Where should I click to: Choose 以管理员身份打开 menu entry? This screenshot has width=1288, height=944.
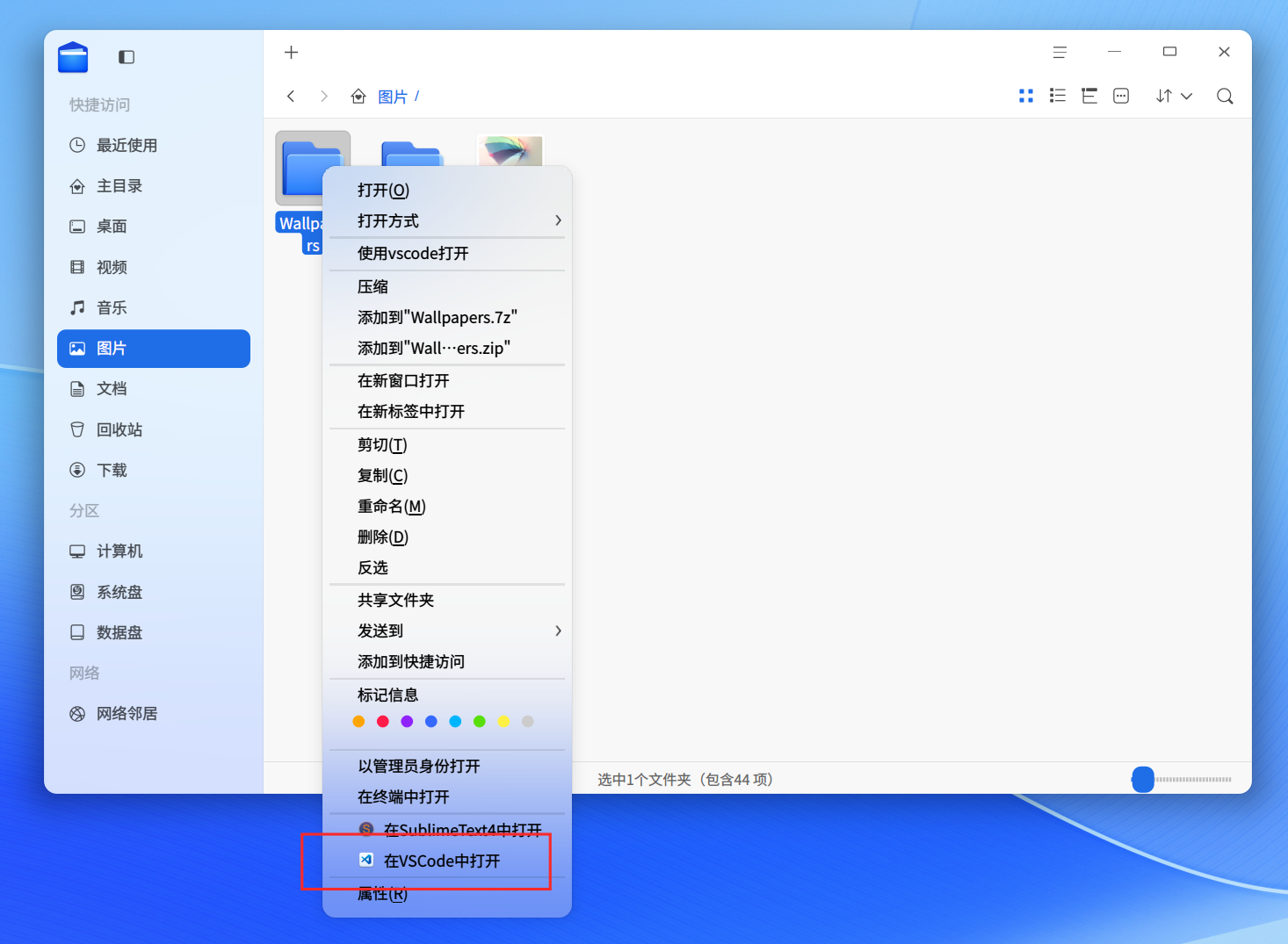(x=447, y=767)
